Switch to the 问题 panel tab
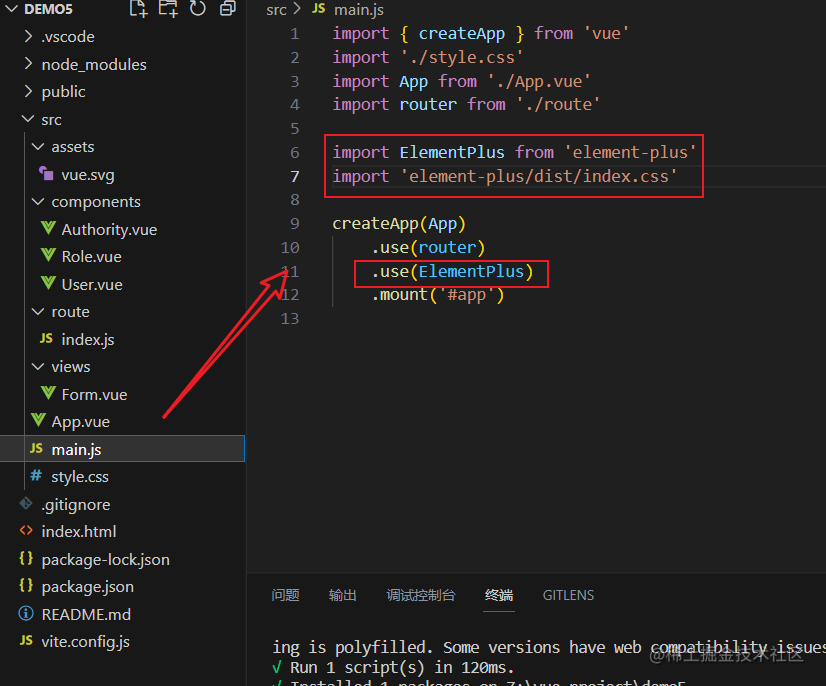The image size is (826, 686). tap(286, 595)
